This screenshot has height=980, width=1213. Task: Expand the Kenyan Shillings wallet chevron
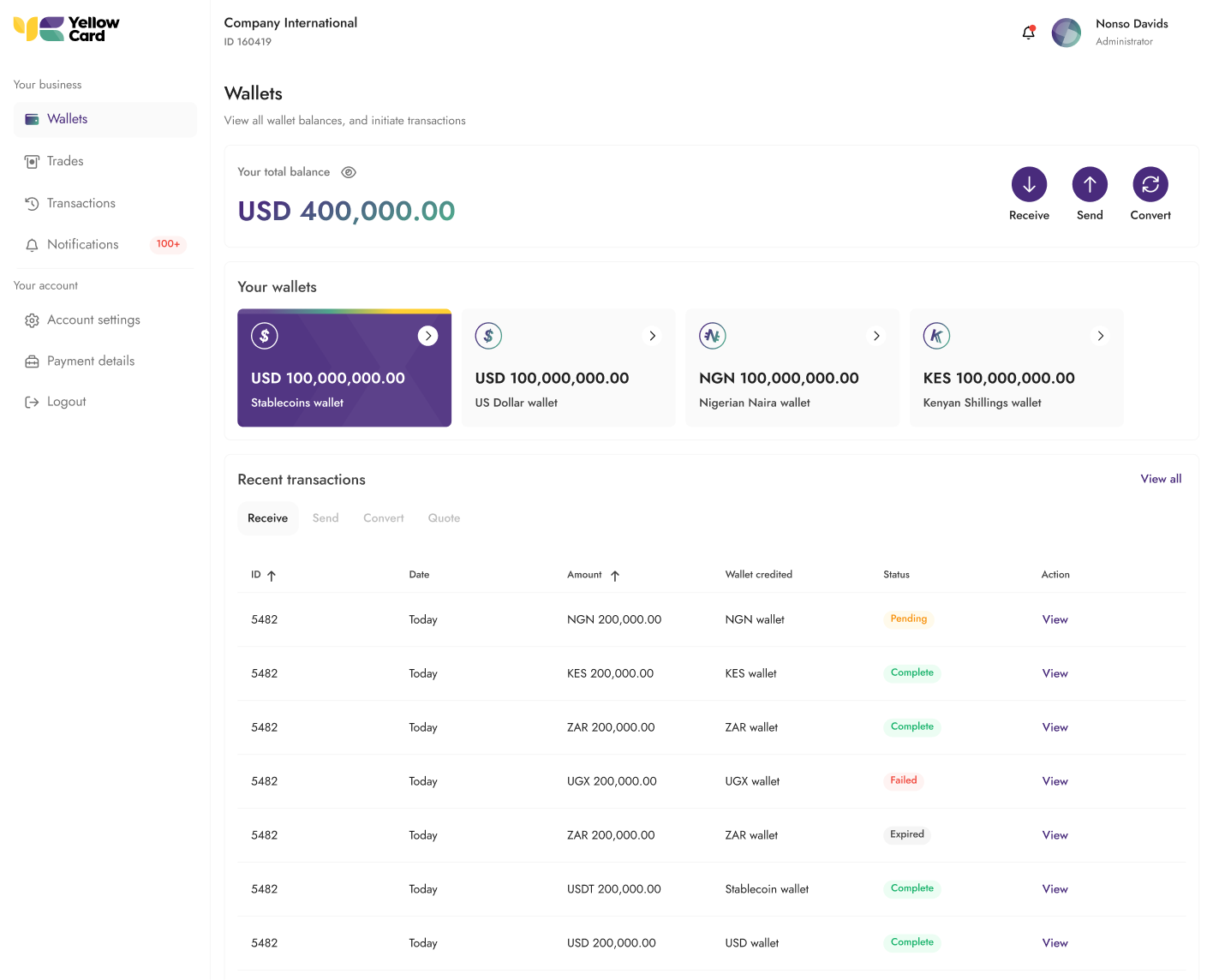point(1101,336)
